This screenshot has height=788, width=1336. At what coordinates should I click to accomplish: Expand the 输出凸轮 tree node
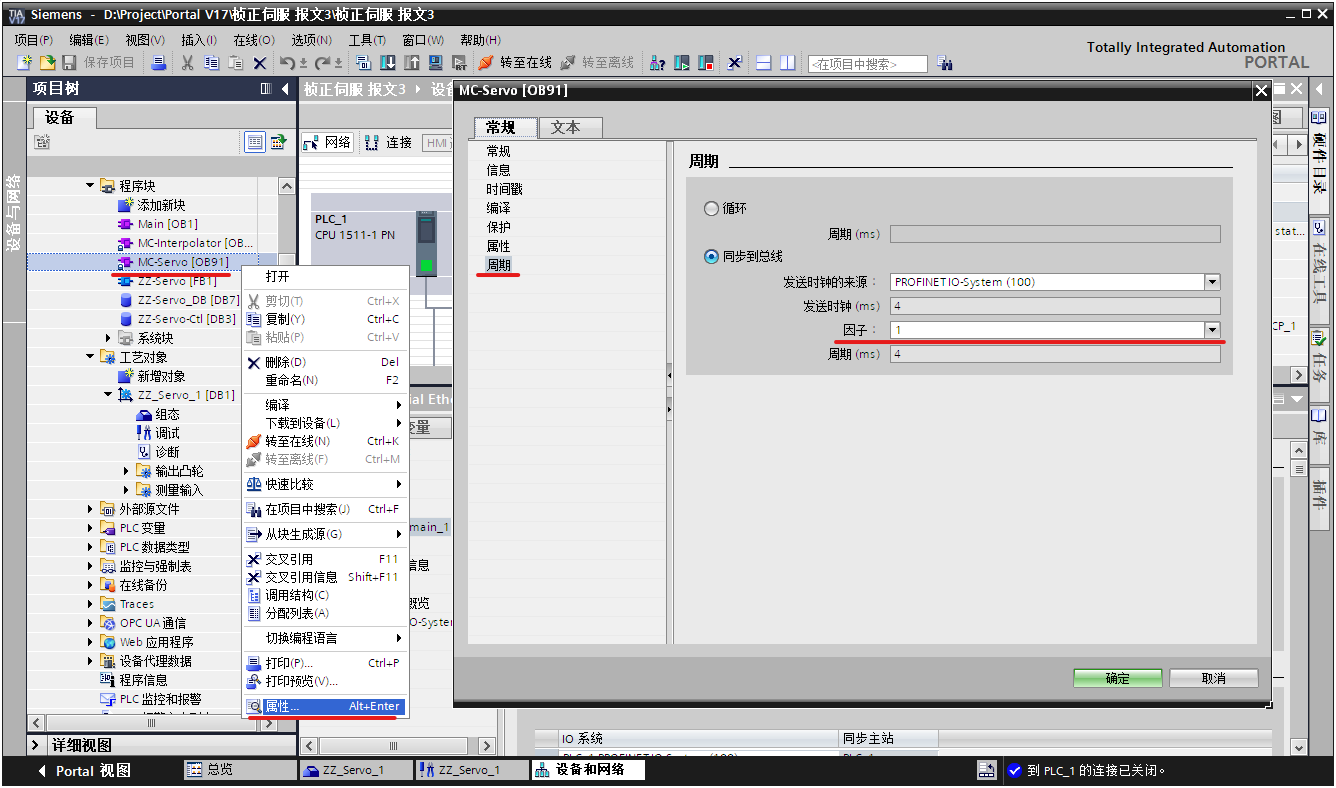127,471
